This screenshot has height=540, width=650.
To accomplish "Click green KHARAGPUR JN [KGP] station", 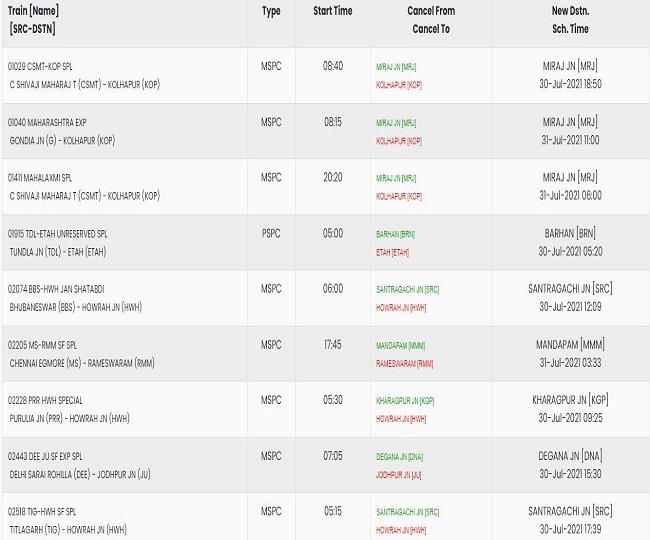I will [x=405, y=401].
